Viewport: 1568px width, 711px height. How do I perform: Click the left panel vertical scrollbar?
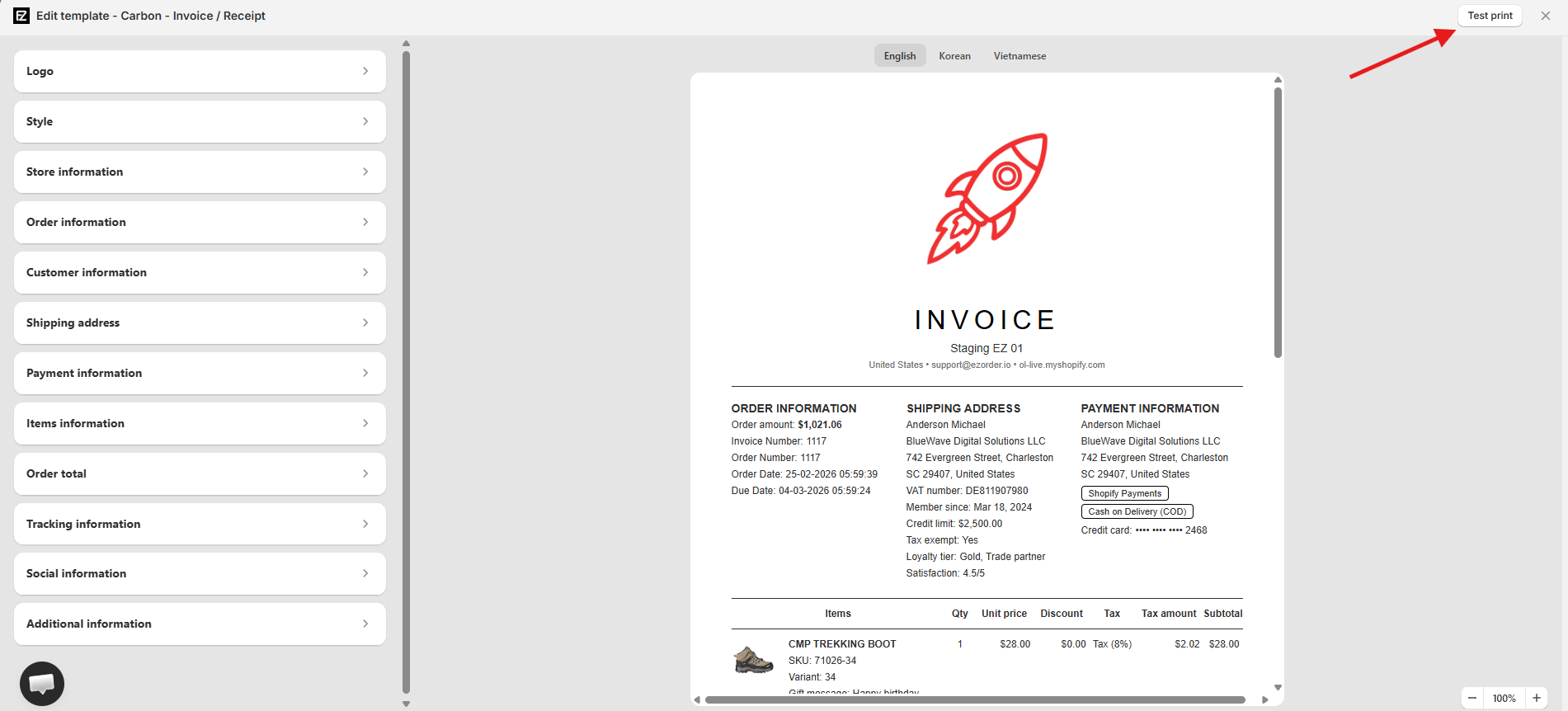(x=406, y=373)
